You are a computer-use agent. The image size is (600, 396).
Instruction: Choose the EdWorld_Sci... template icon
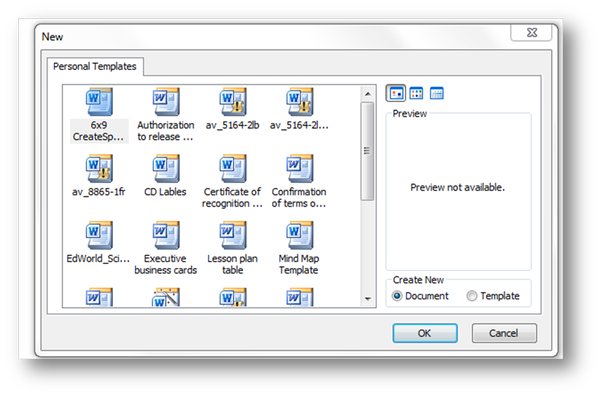(99, 235)
